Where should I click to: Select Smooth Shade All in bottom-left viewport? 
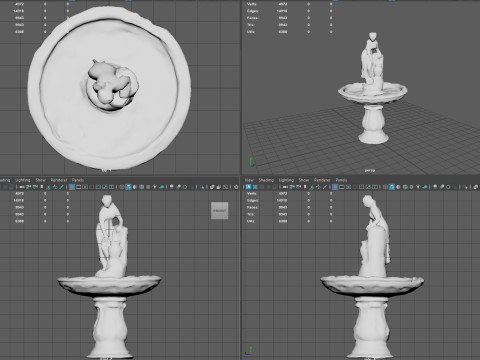click(x=128, y=187)
